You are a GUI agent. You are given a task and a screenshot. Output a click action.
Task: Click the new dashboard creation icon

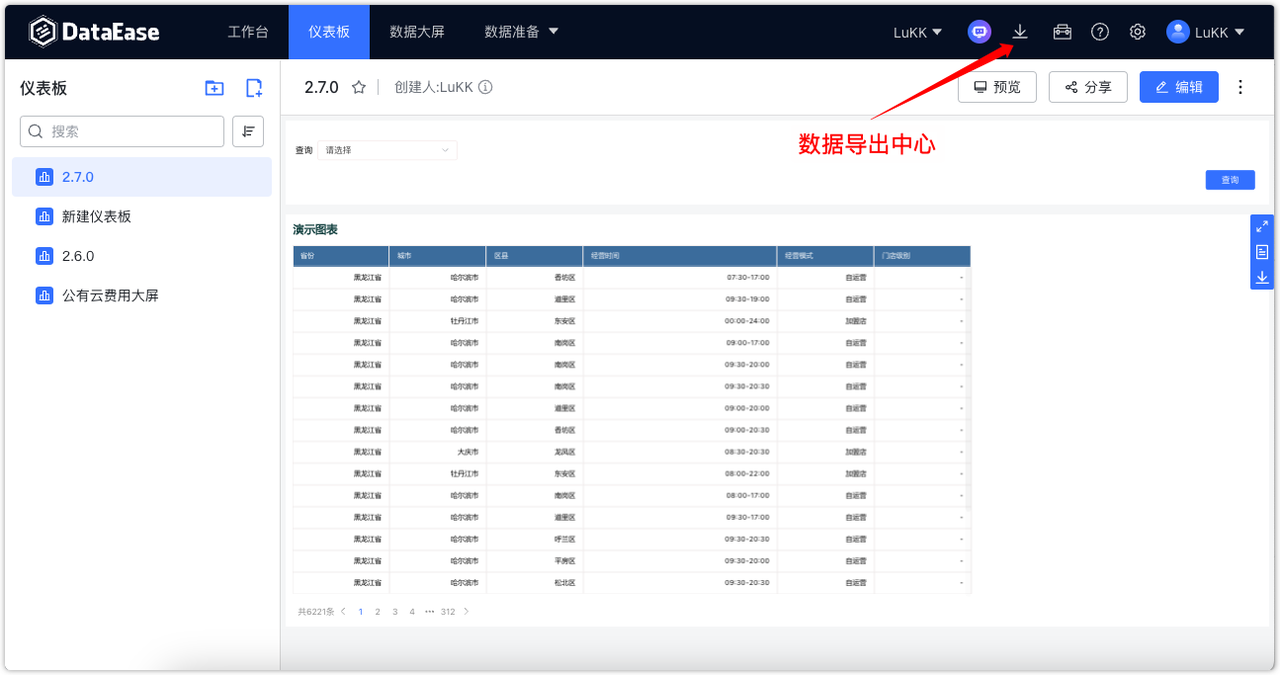coord(253,87)
